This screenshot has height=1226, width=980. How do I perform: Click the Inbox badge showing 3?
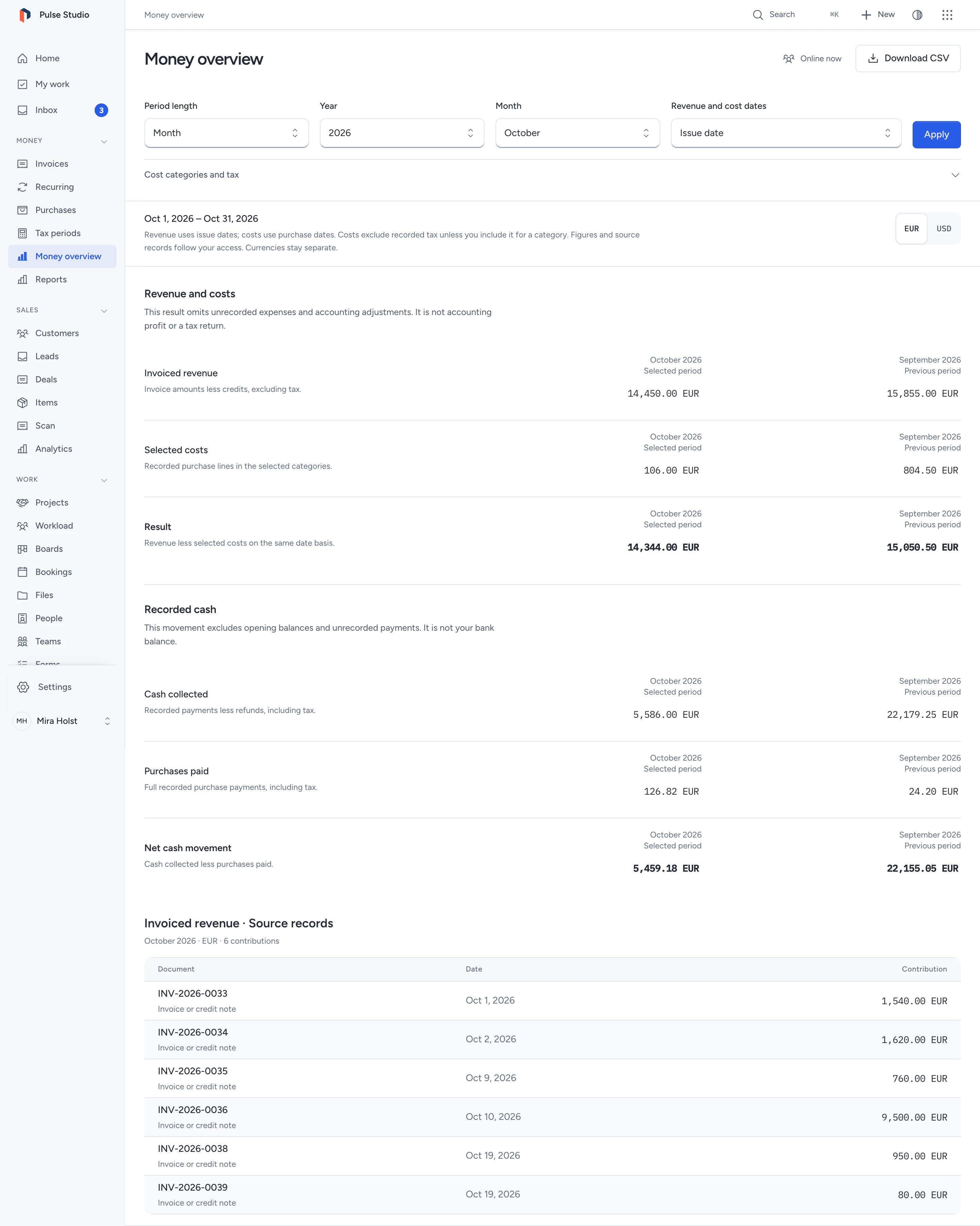coord(101,110)
